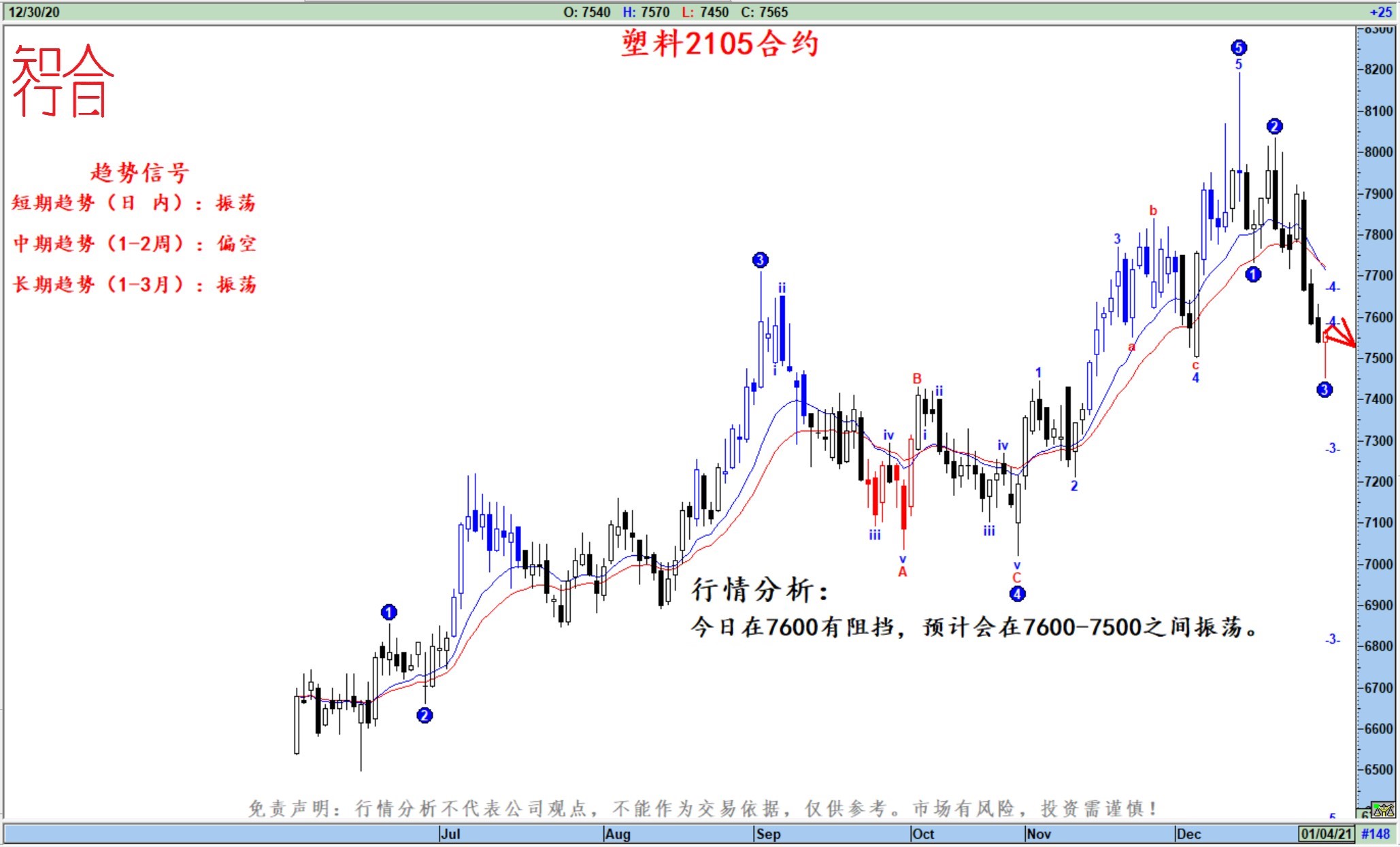Click circled 2 marker at bottom-left of chart
Viewport: 1400px width, 847px height.
point(424,715)
